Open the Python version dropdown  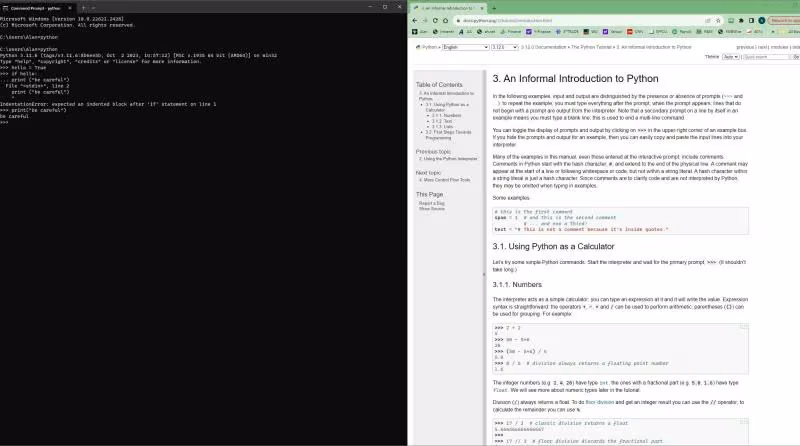(x=505, y=47)
